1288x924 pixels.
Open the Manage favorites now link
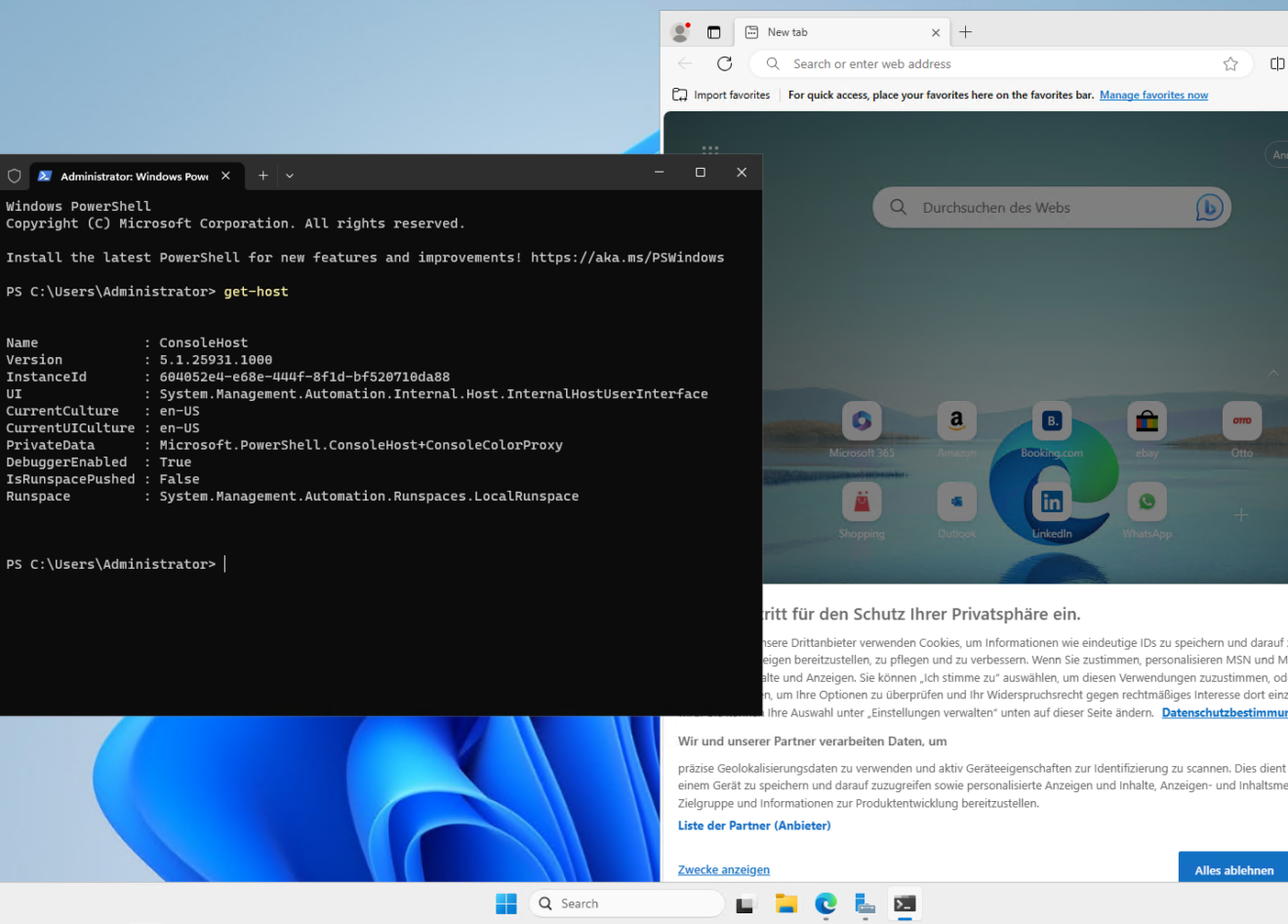coord(1153,95)
